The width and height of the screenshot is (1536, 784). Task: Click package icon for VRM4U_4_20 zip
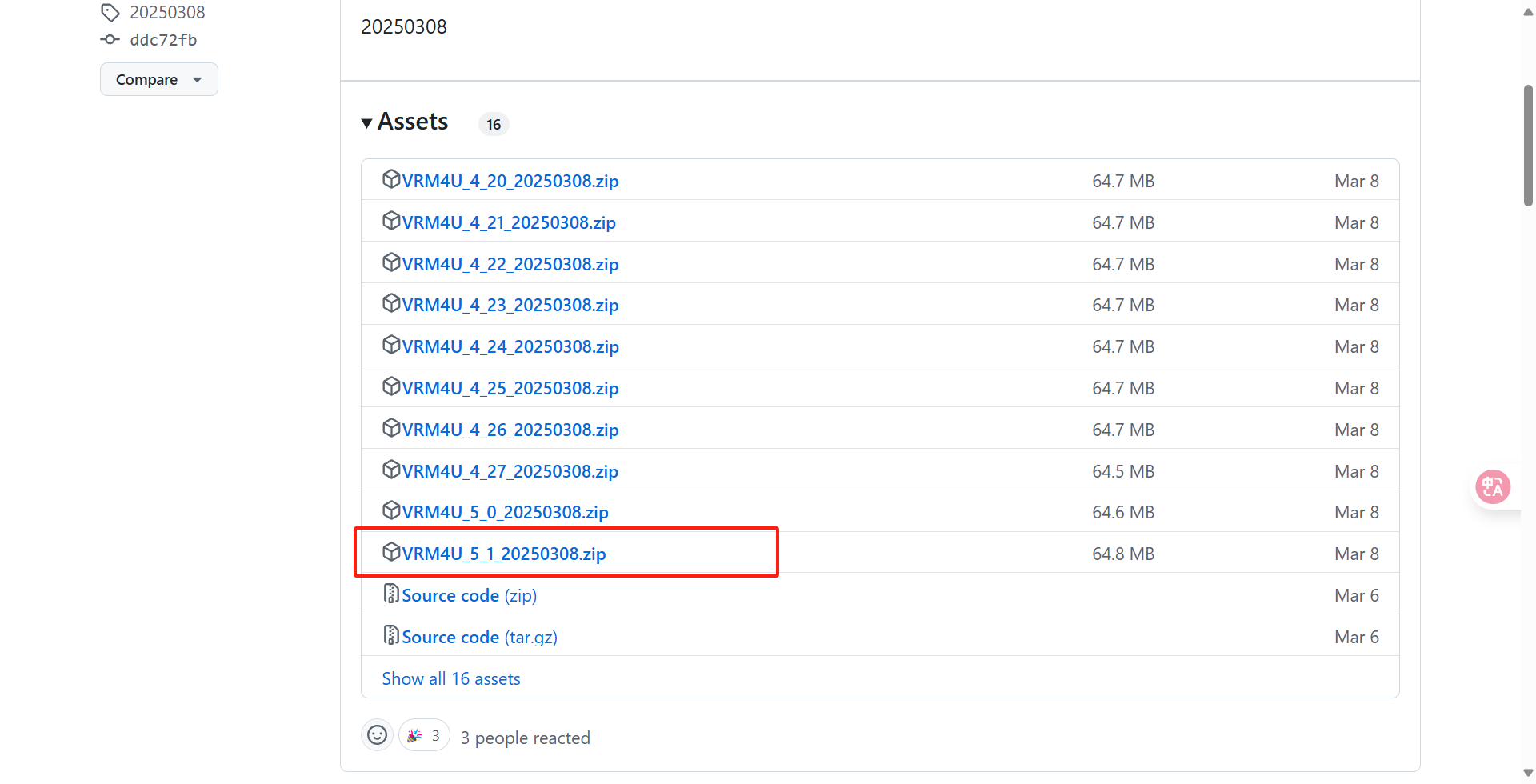pyautogui.click(x=391, y=179)
